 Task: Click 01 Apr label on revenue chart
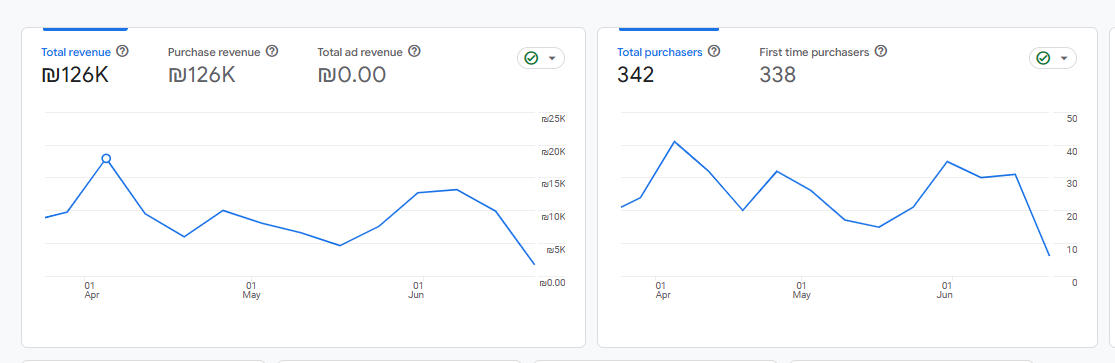(91, 290)
